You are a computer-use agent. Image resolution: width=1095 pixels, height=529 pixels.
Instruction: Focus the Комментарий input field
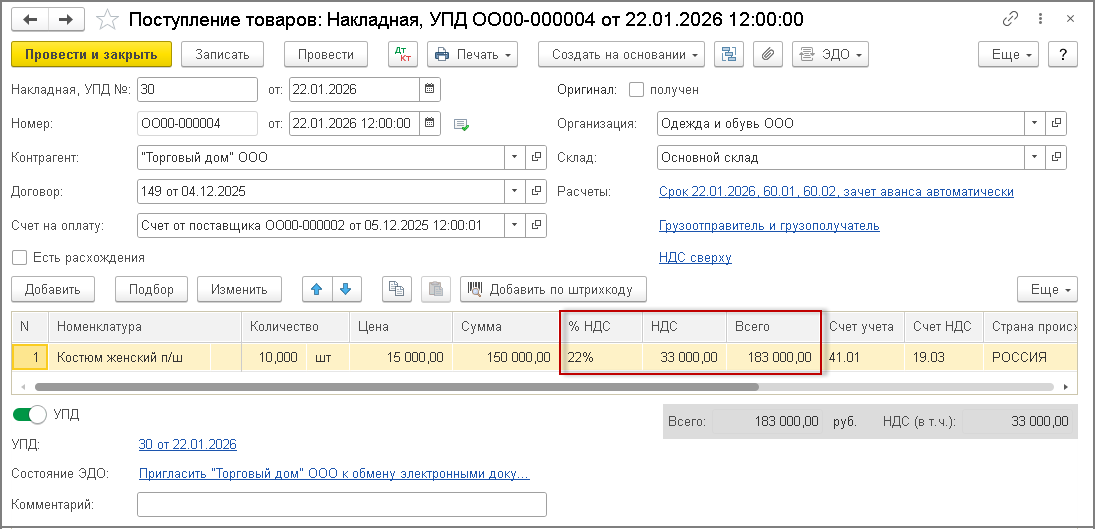[342, 505]
